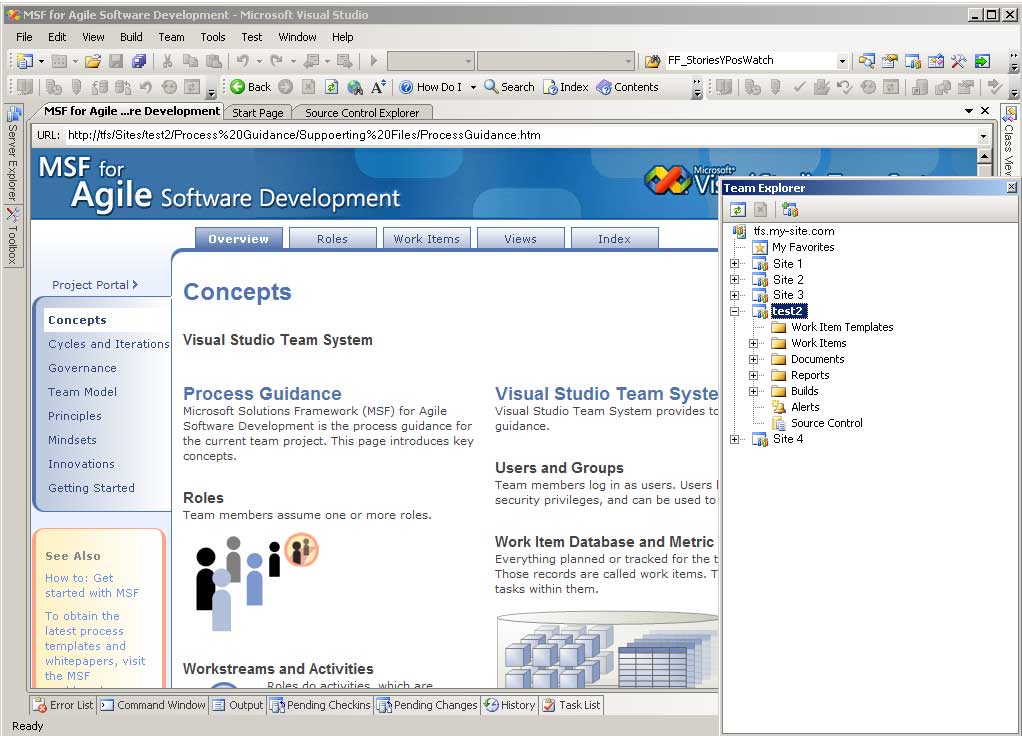Image resolution: width=1022 pixels, height=736 pixels.
Task: Click the web browser Refresh page icon
Action: 331,87
